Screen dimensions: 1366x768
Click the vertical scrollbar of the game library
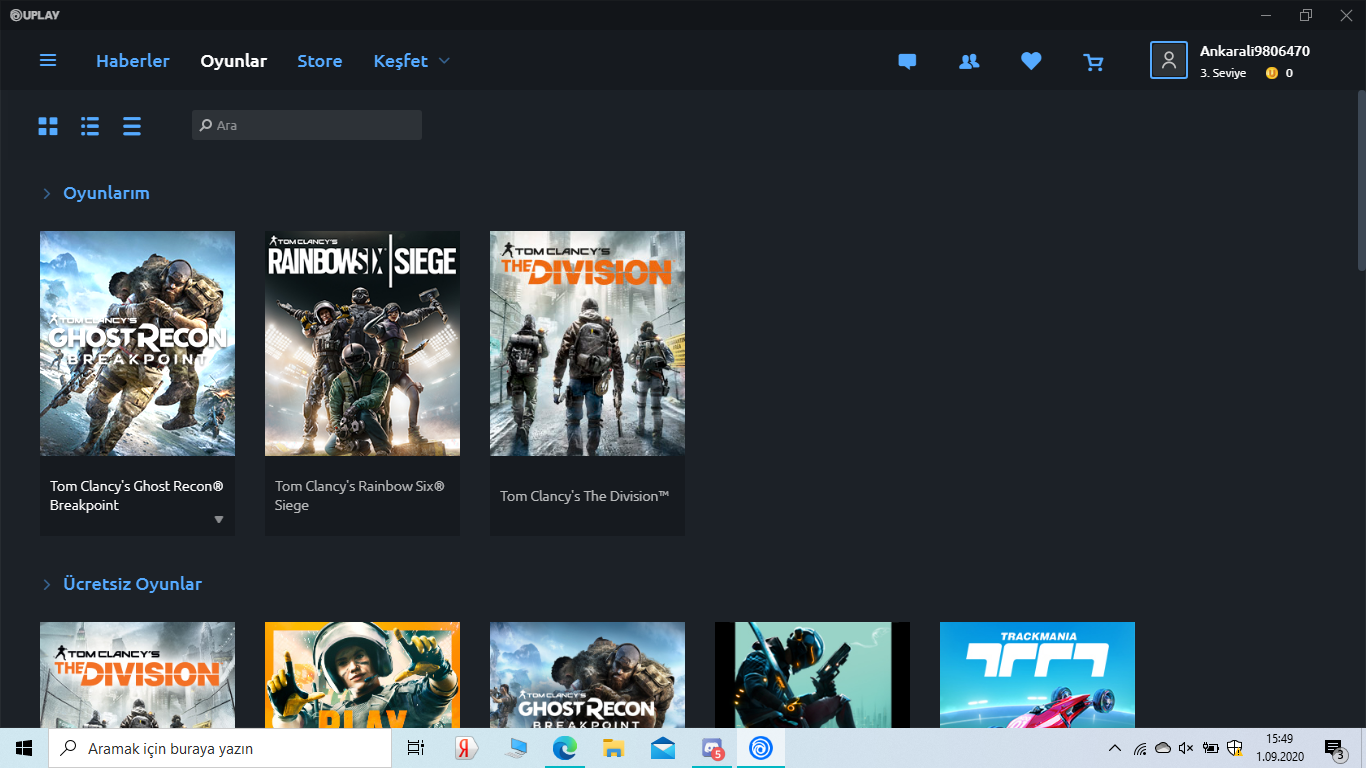(x=1361, y=180)
